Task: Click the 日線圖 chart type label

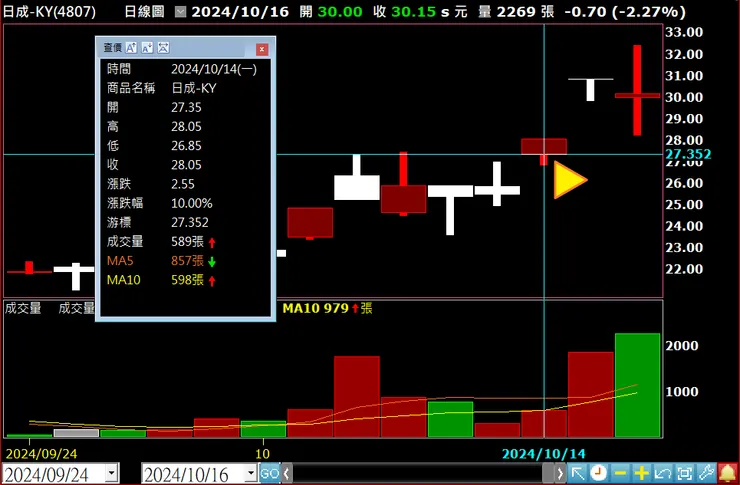Action: [144, 12]
